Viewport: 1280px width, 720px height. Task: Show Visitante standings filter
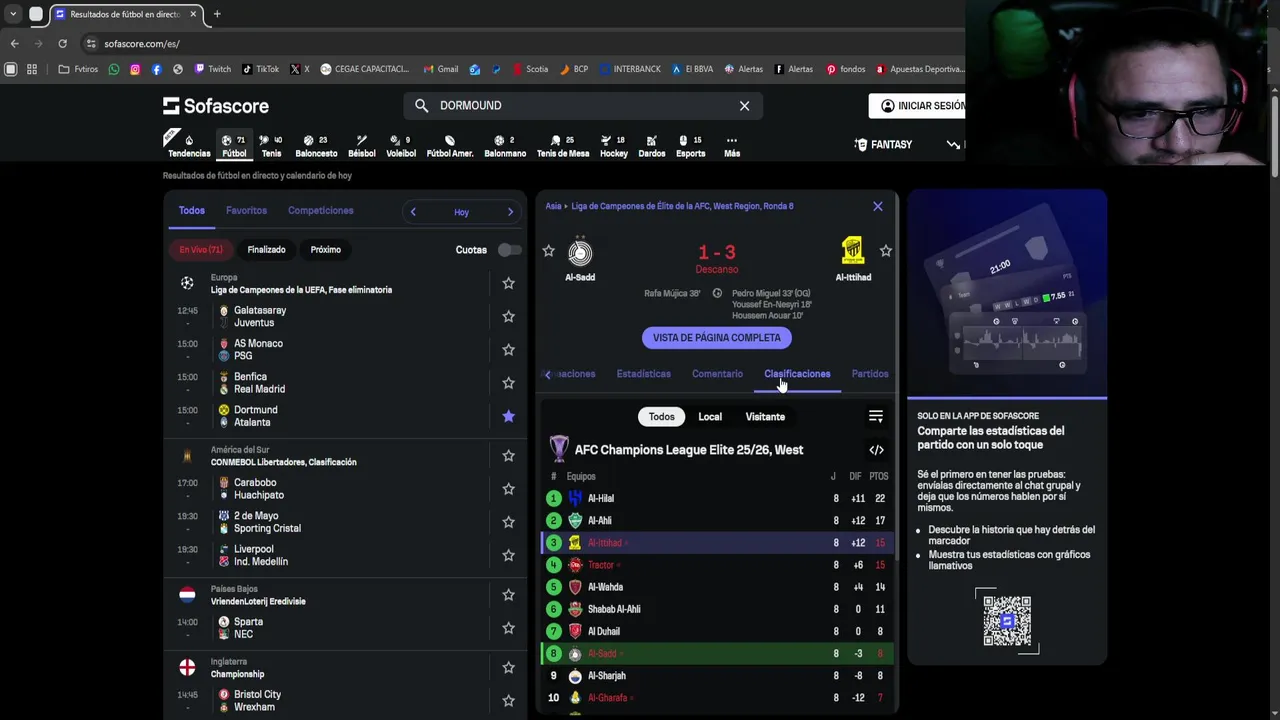point(765,417)
